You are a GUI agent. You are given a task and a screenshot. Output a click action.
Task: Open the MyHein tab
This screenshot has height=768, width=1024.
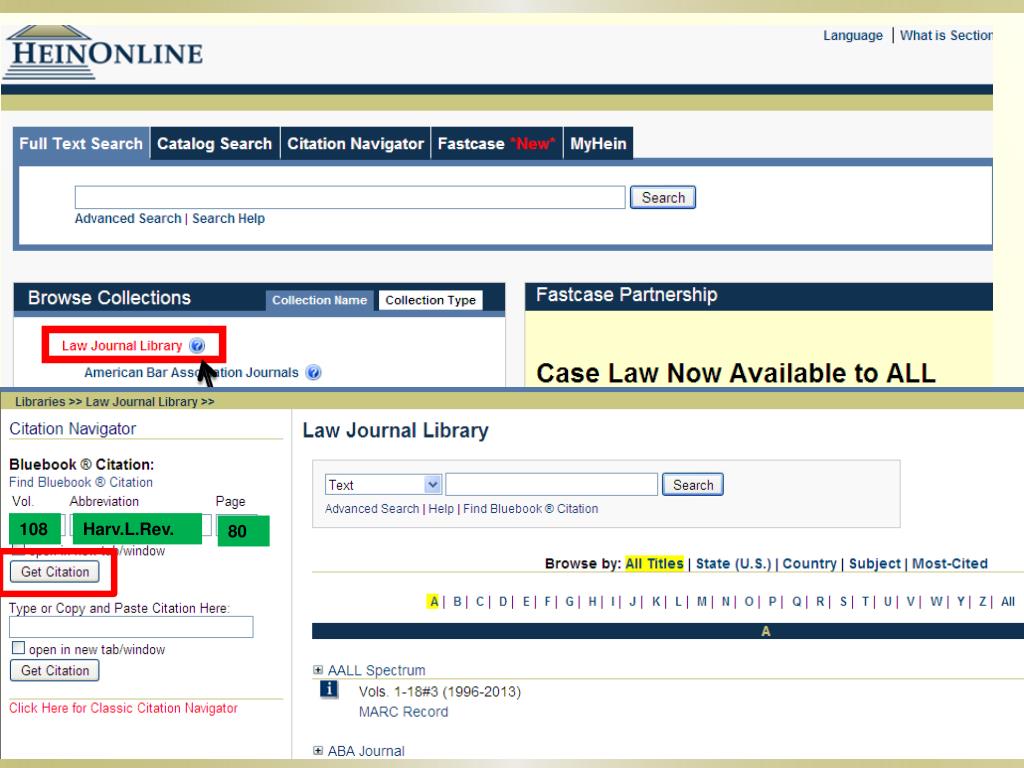coord(598,144)
